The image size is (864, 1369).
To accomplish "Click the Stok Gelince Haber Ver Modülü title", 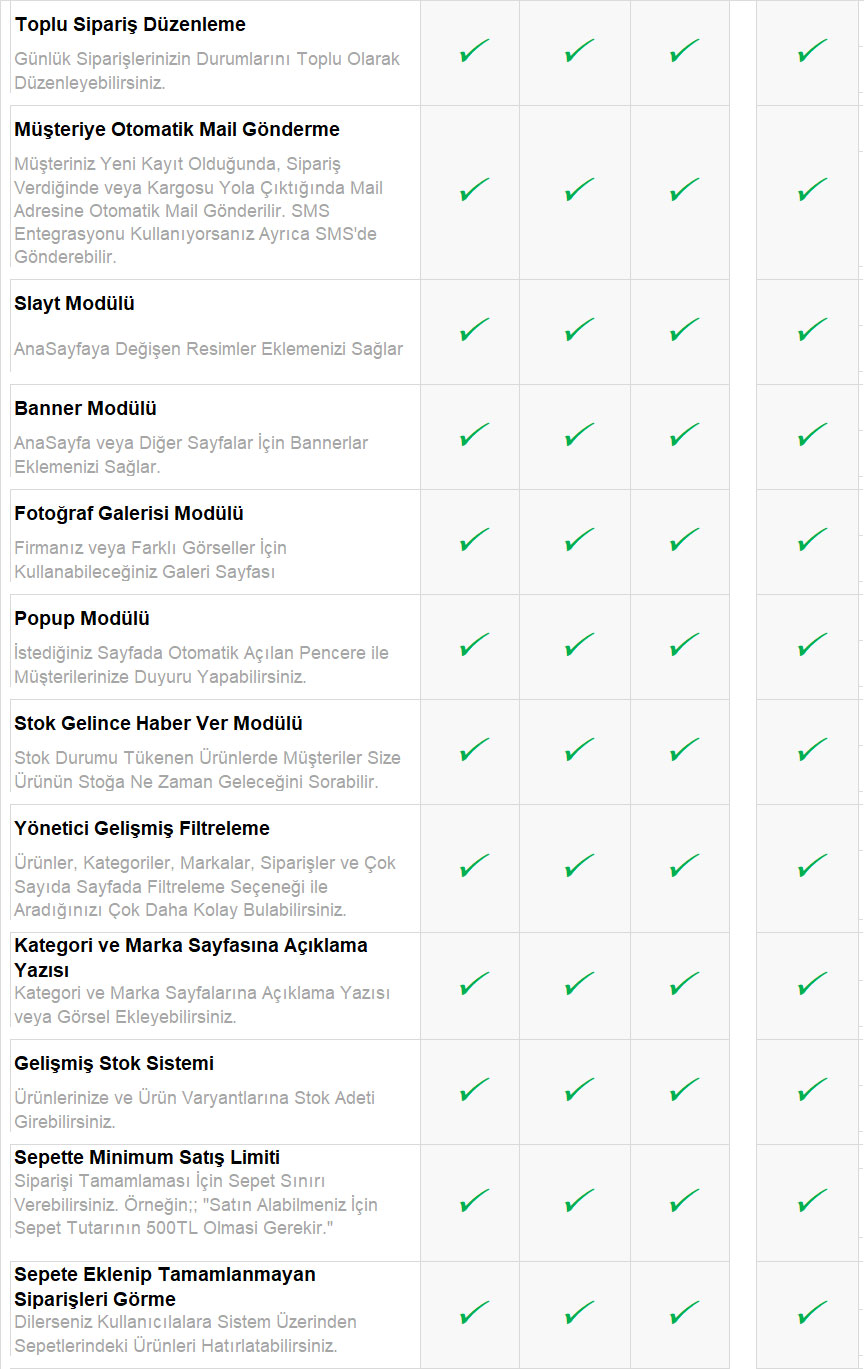I will click(158, 723).
